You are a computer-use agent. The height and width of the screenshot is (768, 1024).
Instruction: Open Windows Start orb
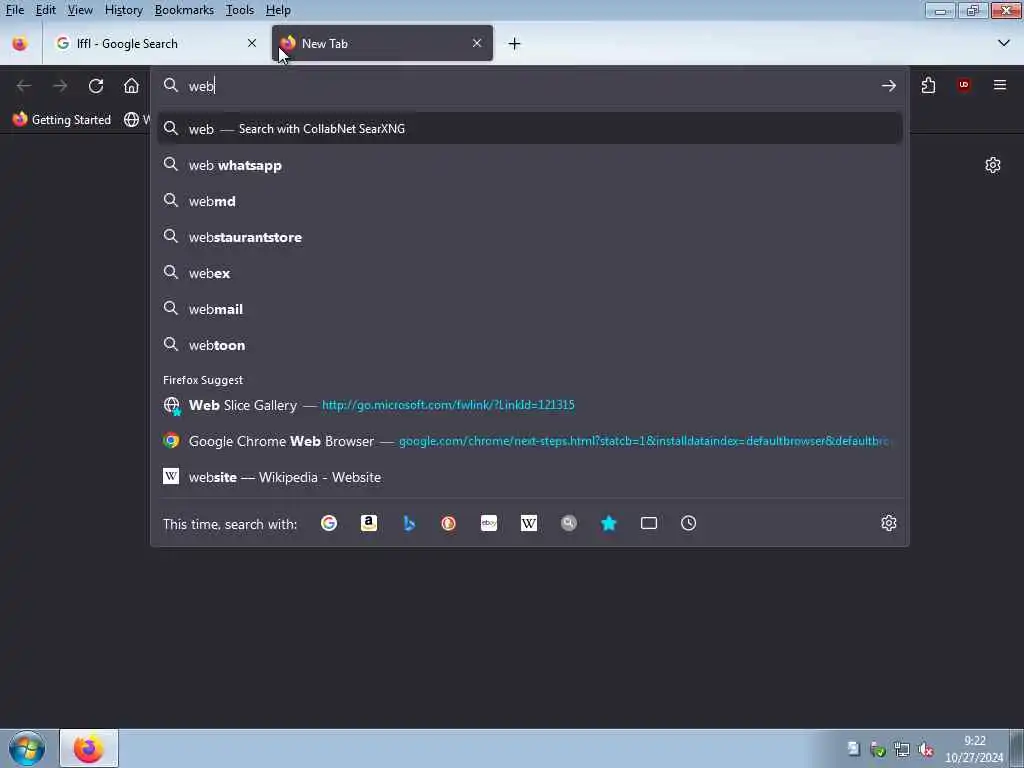(x=27, y=748)
